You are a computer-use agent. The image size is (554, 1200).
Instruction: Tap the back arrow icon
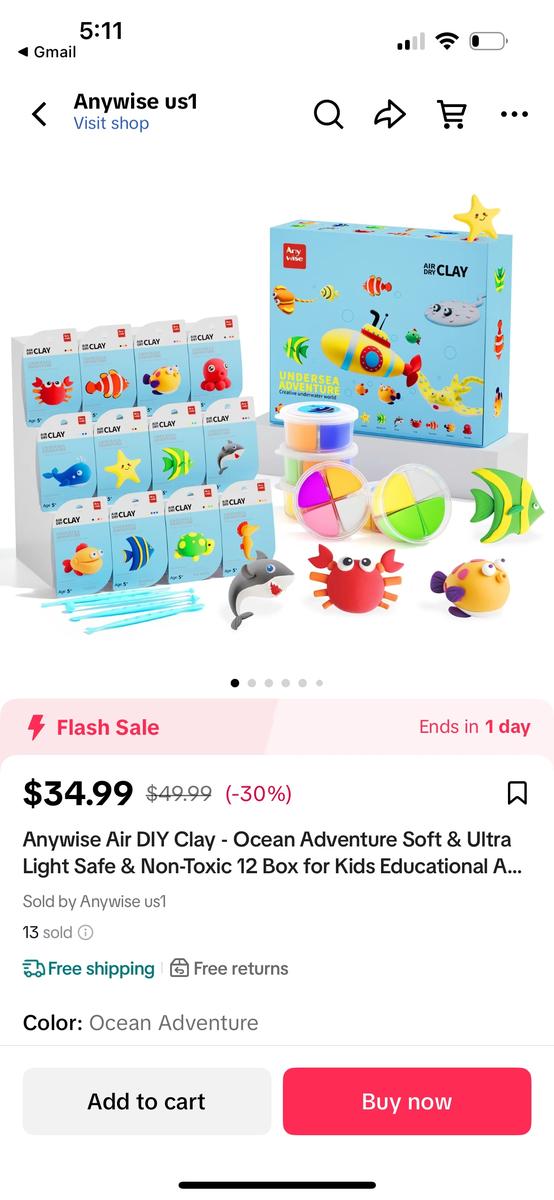(x=39, y=114)
